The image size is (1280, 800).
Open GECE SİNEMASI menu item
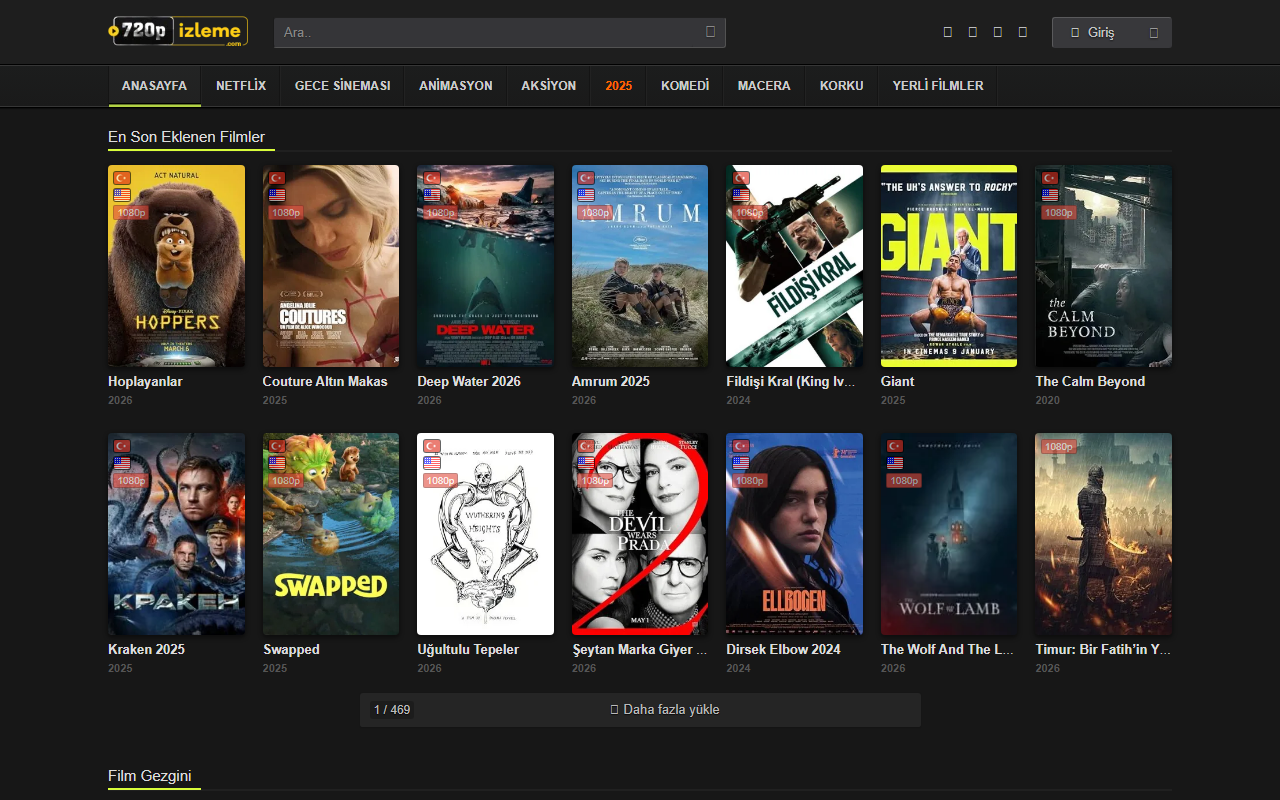pyautogui.click(x=343, y=86)
